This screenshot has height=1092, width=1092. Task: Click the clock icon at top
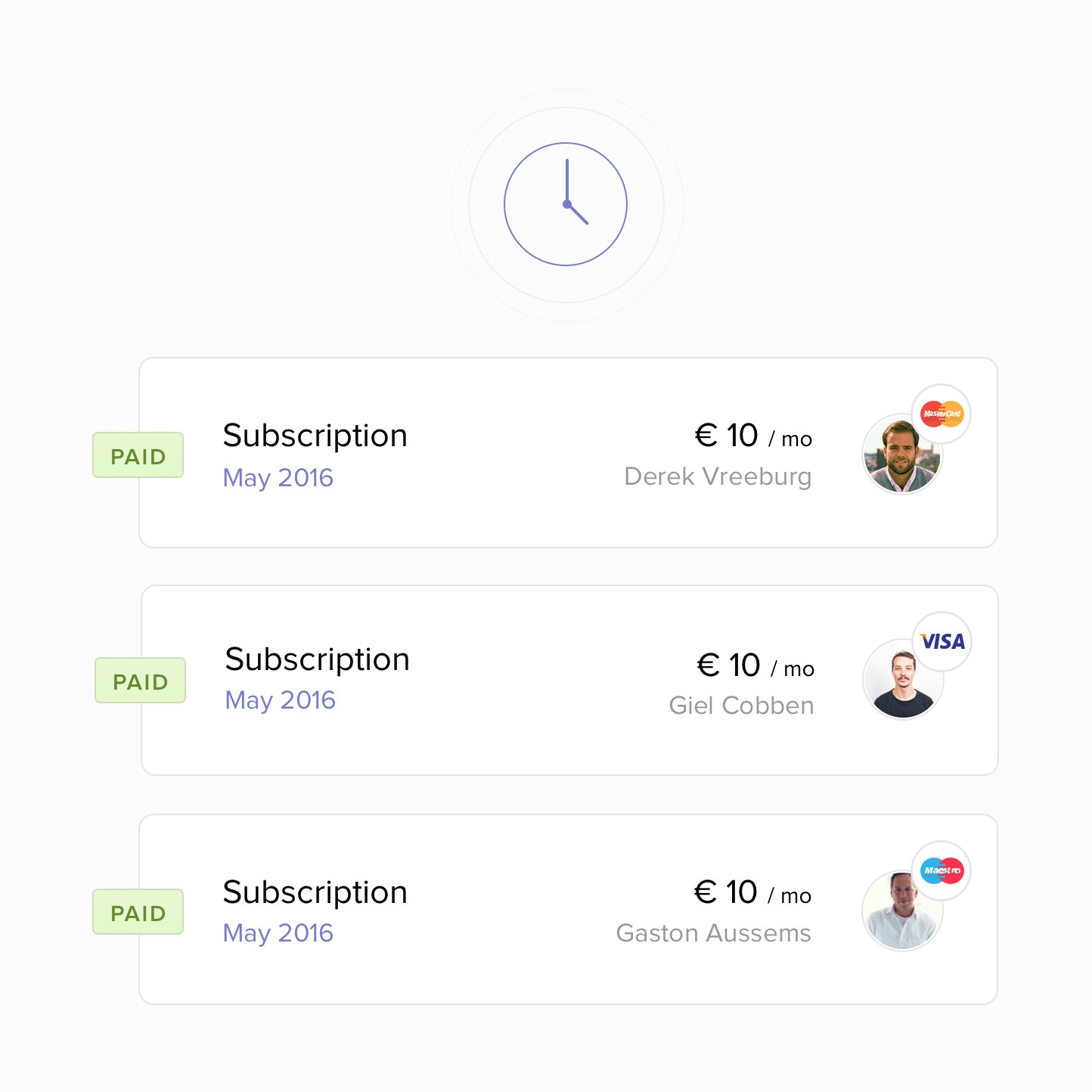566,204
